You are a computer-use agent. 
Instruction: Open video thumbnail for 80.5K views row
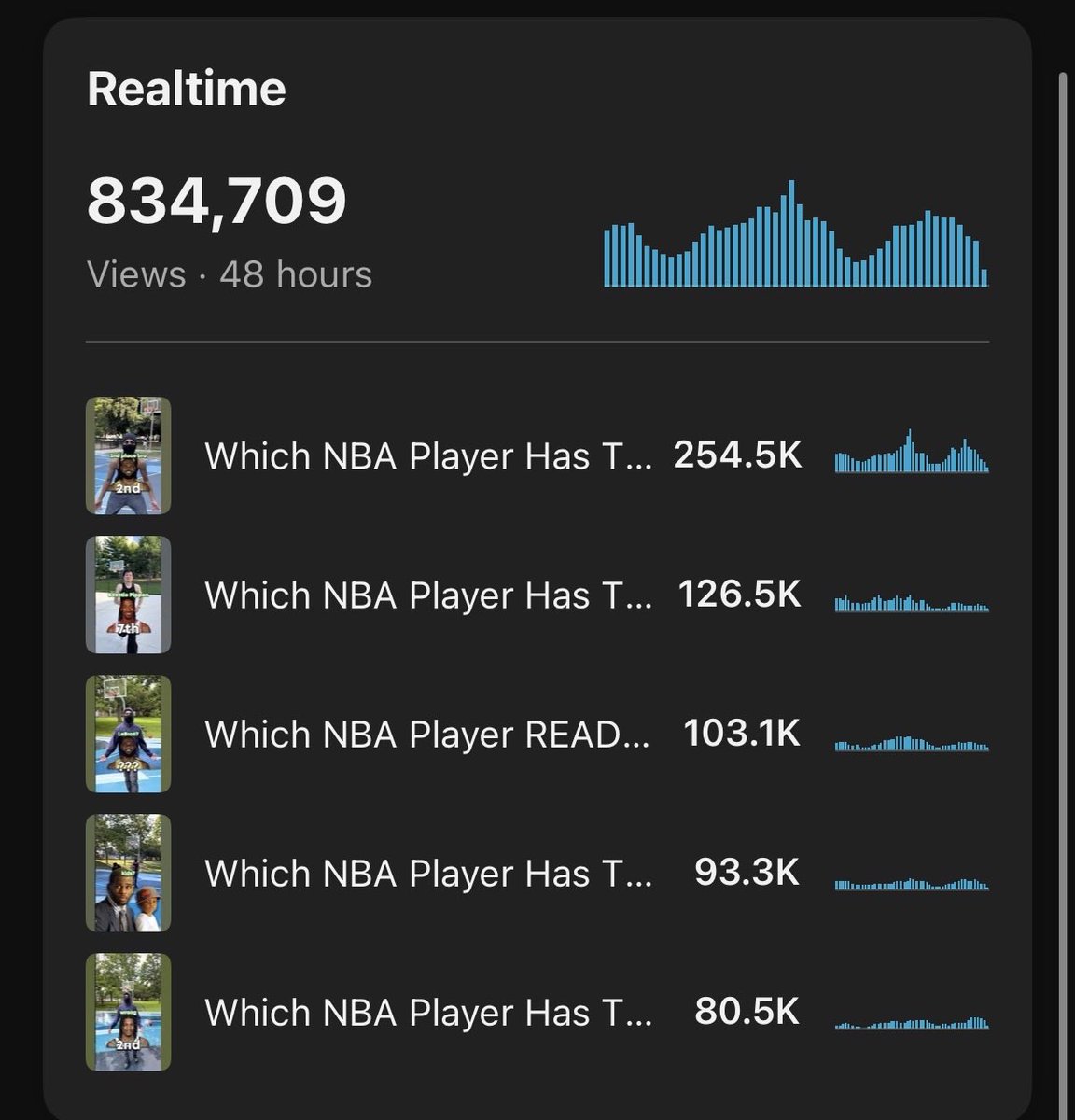(x=128, y=1012)
